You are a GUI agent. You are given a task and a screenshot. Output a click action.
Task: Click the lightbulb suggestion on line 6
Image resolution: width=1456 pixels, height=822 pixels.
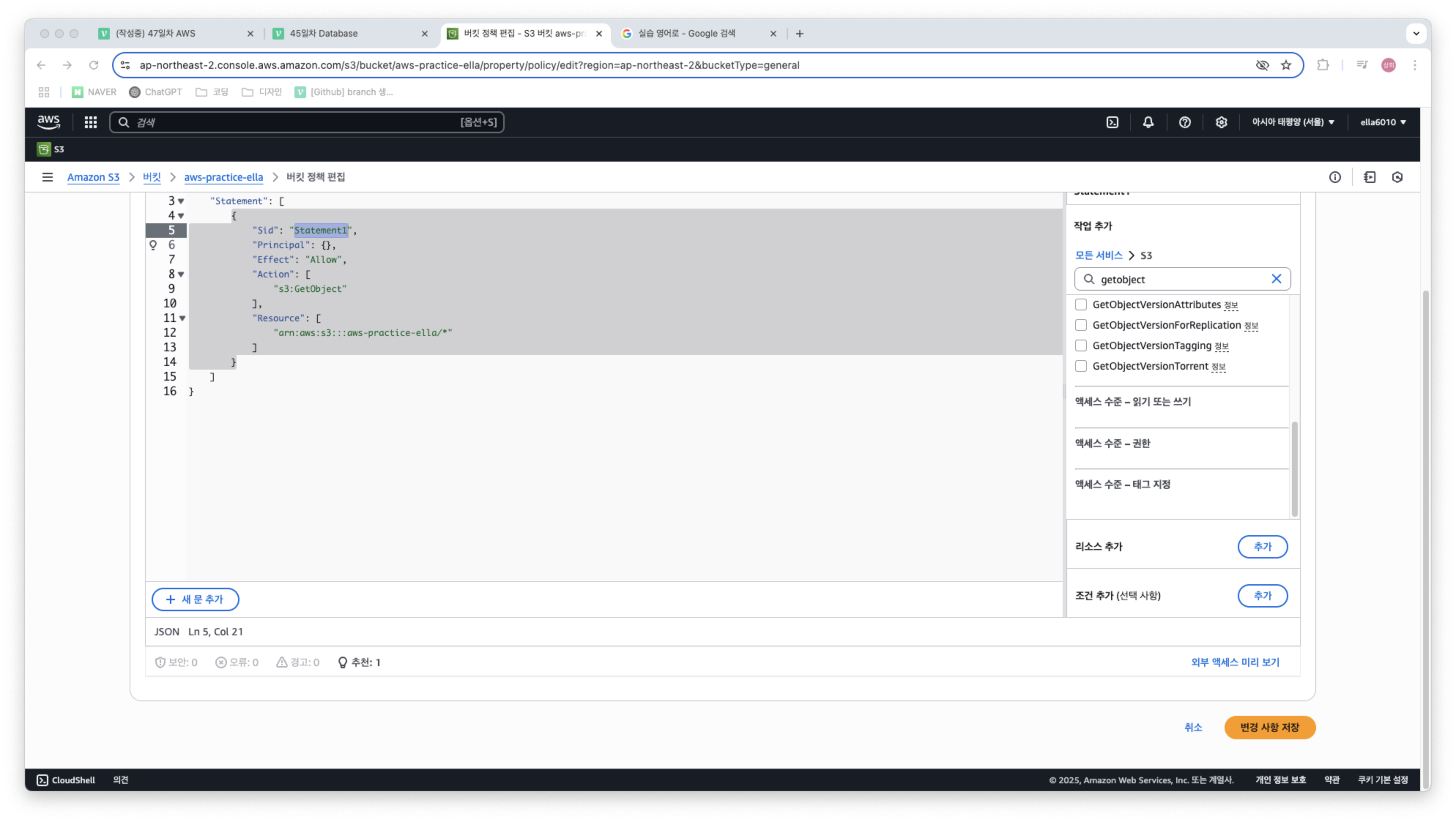pyautogui.click(x=153, y=244)
